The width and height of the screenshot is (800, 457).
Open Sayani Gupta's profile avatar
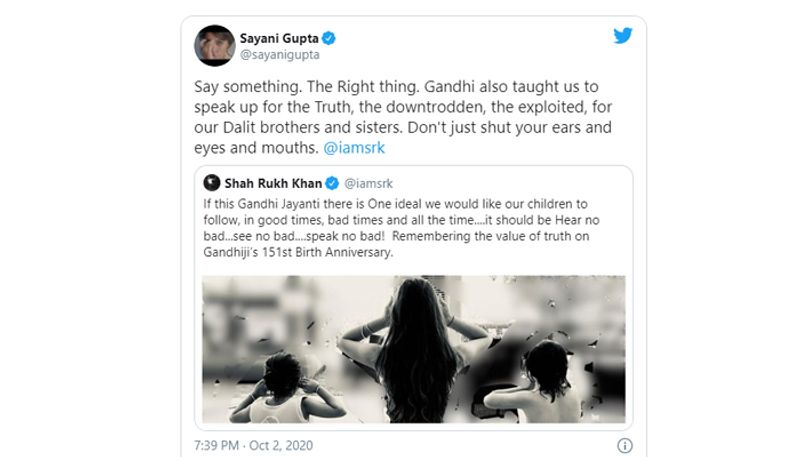tap(214, 45)
